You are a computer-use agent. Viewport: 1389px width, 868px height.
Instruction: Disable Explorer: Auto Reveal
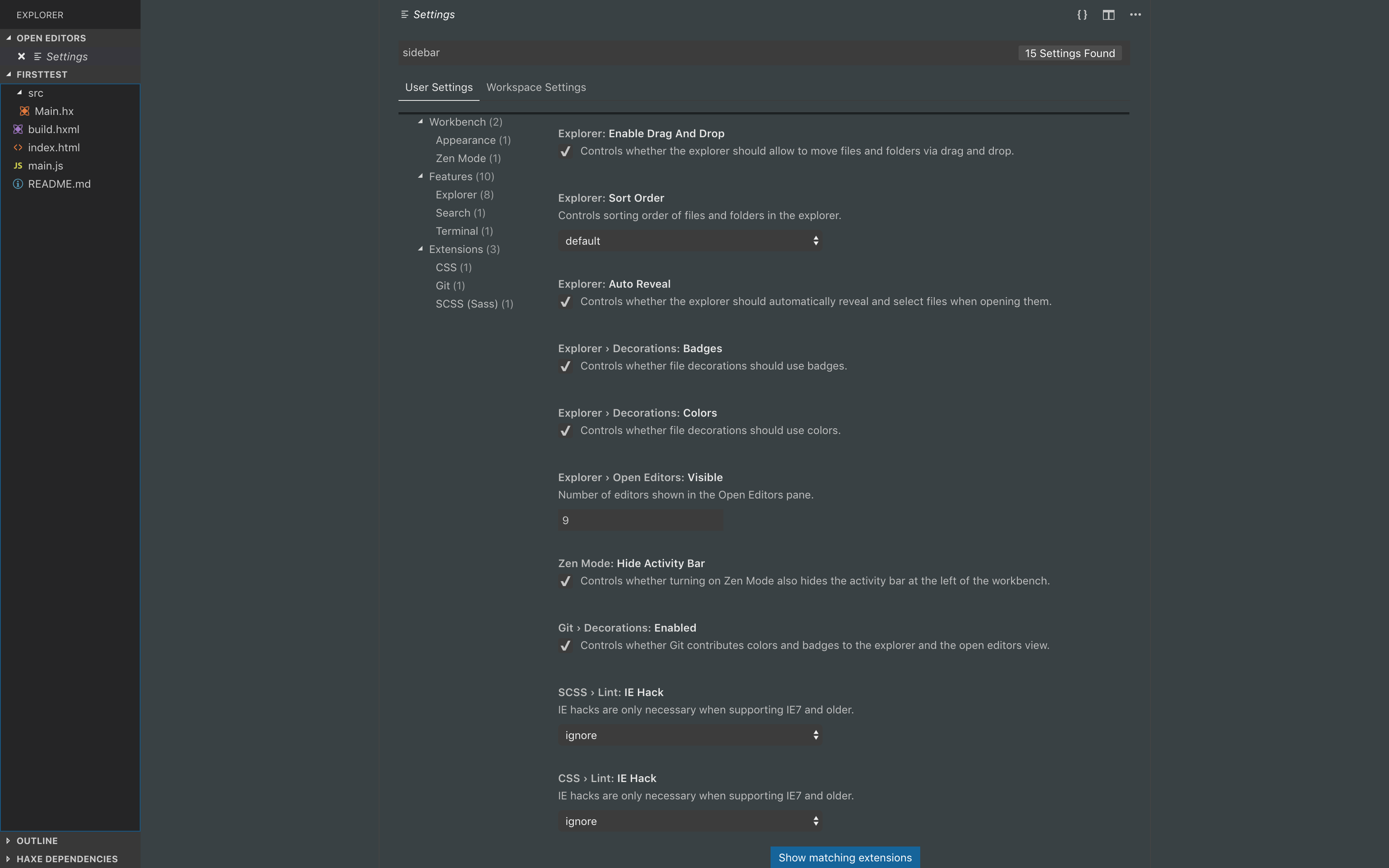click(566, 301)
